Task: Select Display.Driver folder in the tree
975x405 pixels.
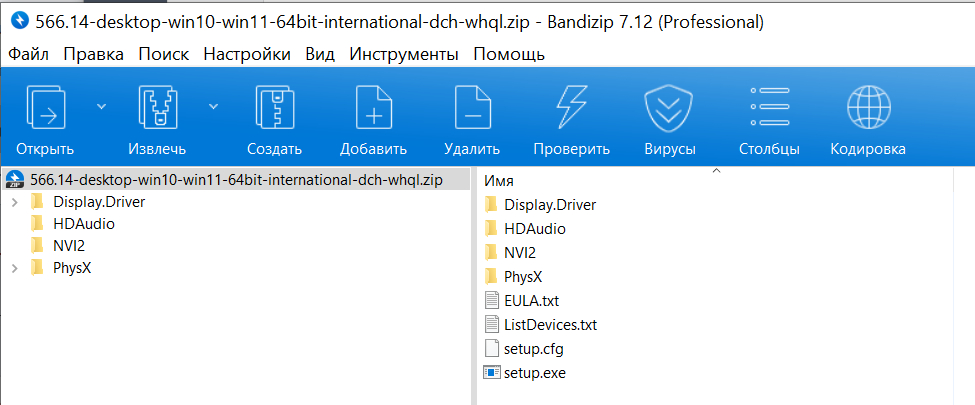Action: (x=99, y=202)
